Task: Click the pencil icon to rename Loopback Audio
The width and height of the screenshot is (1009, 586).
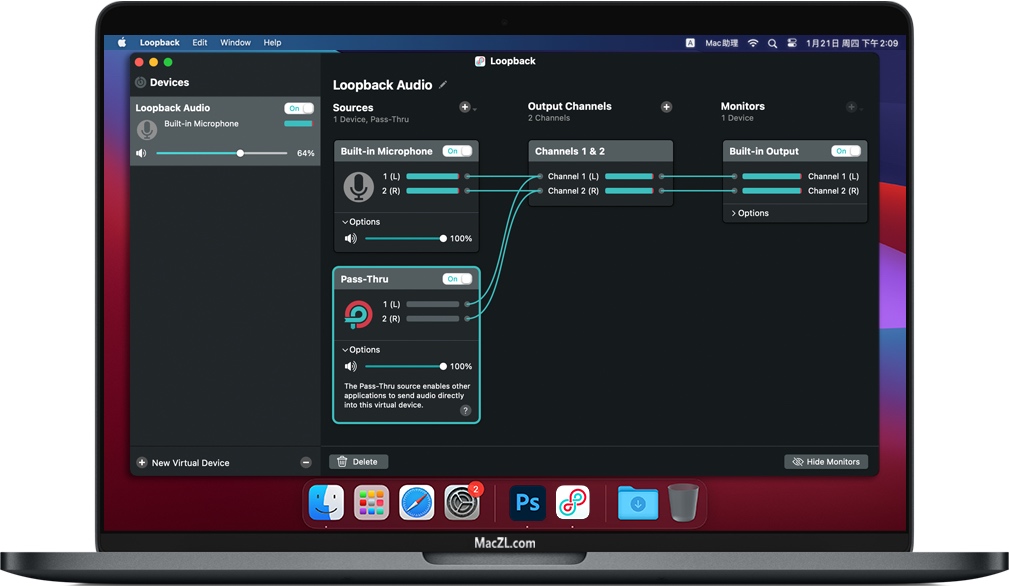Action: [443, 85]
